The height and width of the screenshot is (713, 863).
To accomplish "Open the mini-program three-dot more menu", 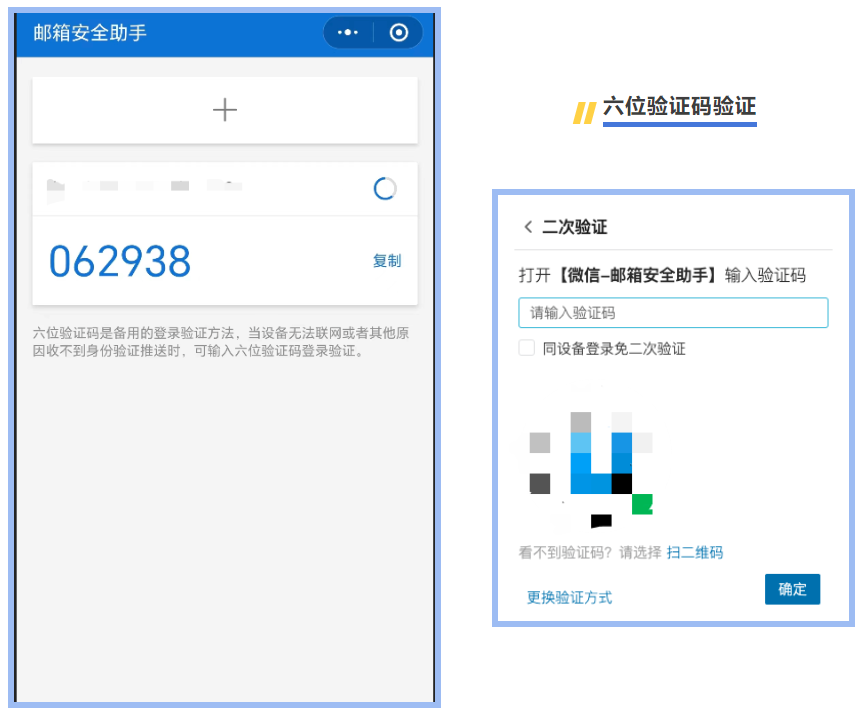I will pos(348,33).
